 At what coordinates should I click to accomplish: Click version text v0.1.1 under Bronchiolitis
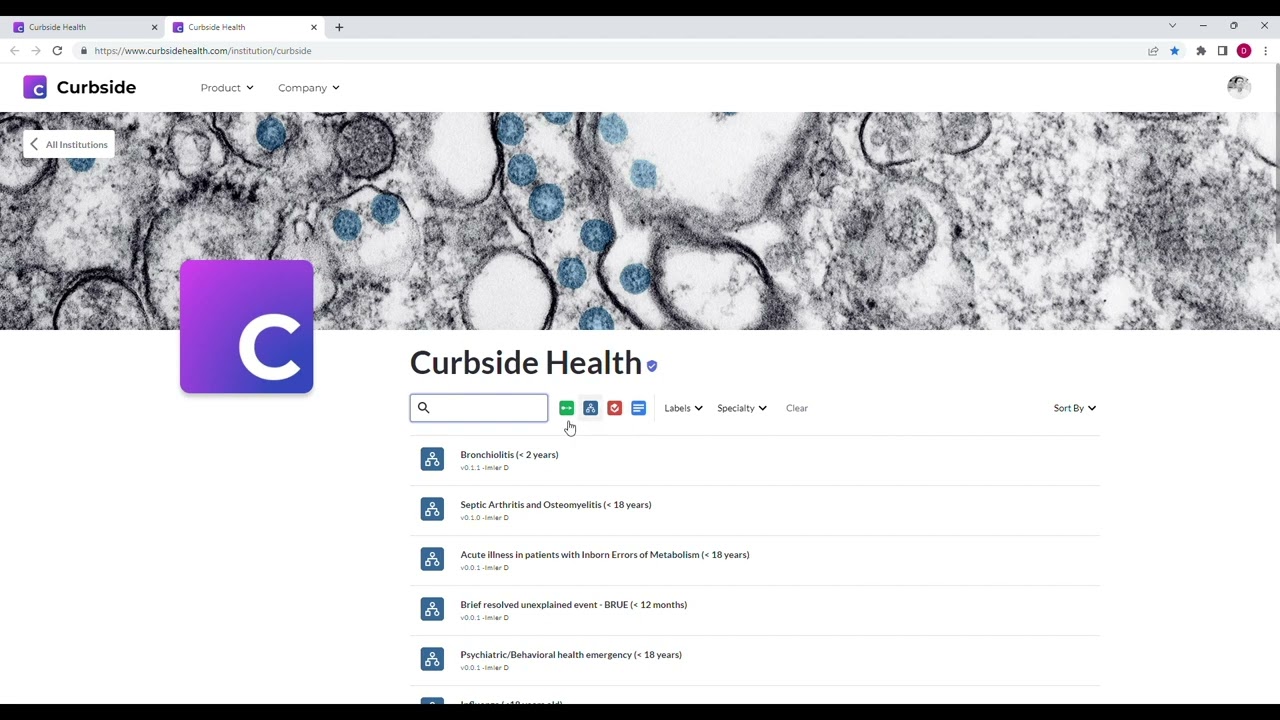[470, 468]
